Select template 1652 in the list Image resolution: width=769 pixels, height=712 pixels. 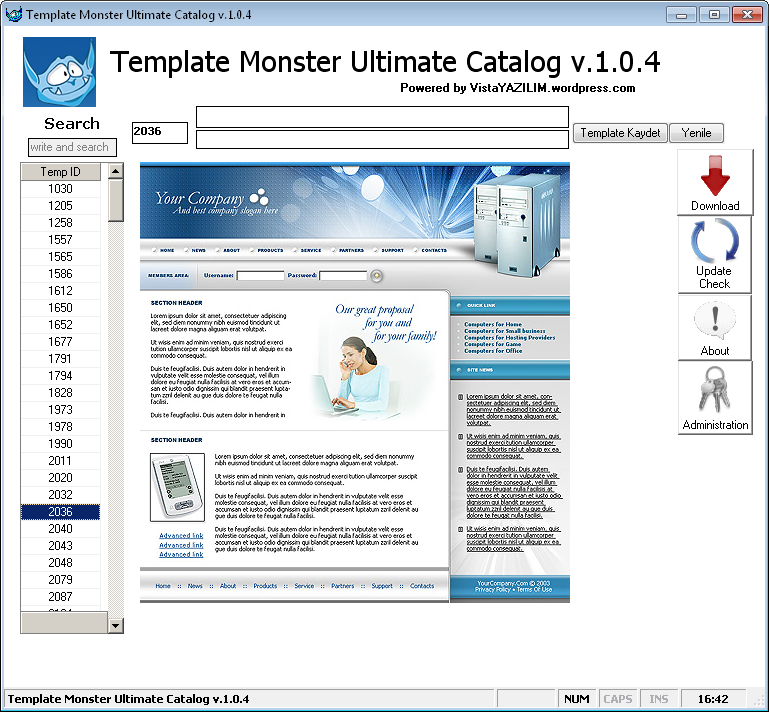(x=60, y=325)
